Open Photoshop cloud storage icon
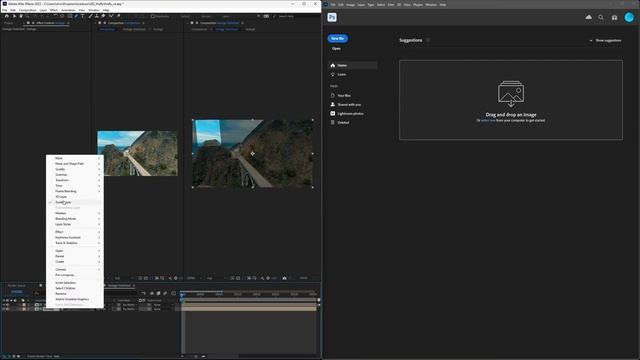This screenshot has height=360, width=640. coord(588,17)
